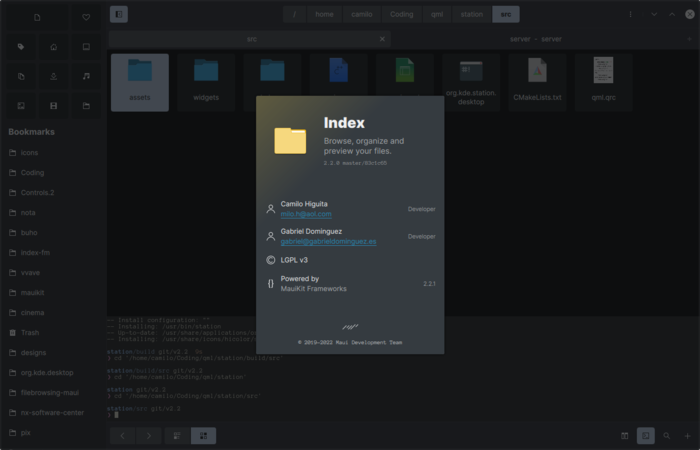
Task: Open the search magnifier icon
Action: coord(667,436)
